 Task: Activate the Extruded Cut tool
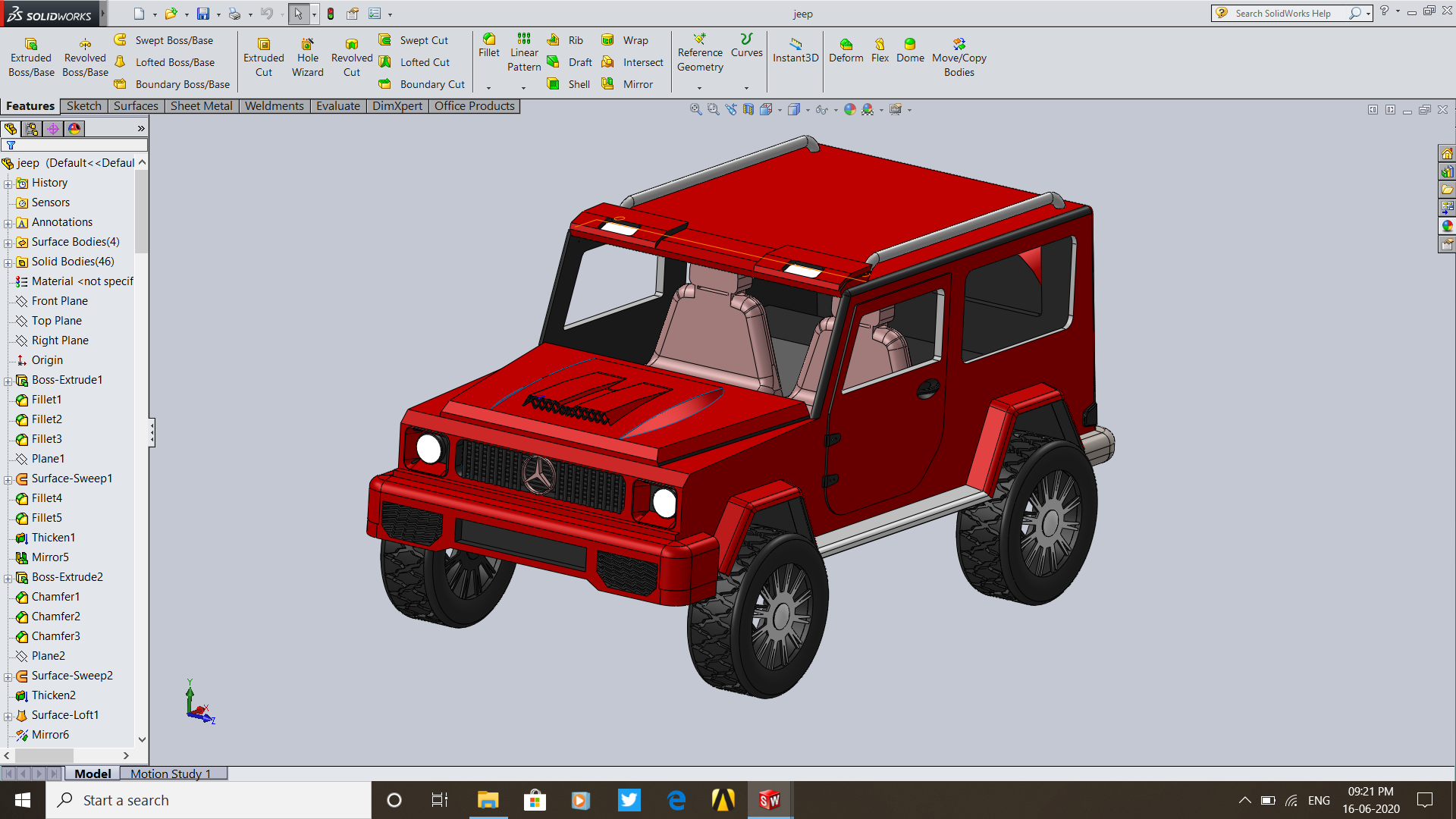263,58
